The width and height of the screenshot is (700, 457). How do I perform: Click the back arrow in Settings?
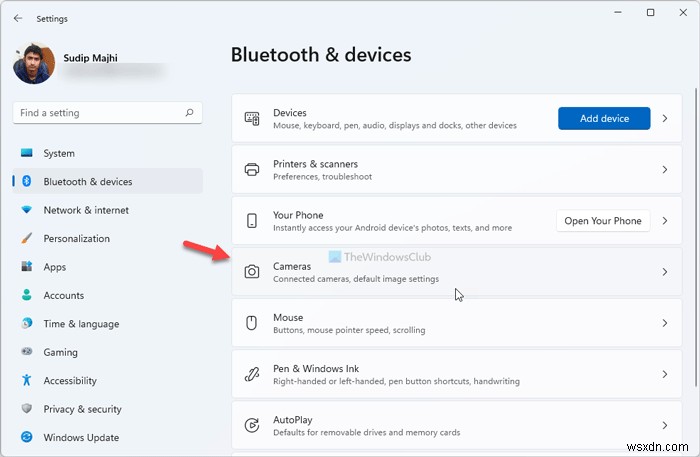[18, 18]
